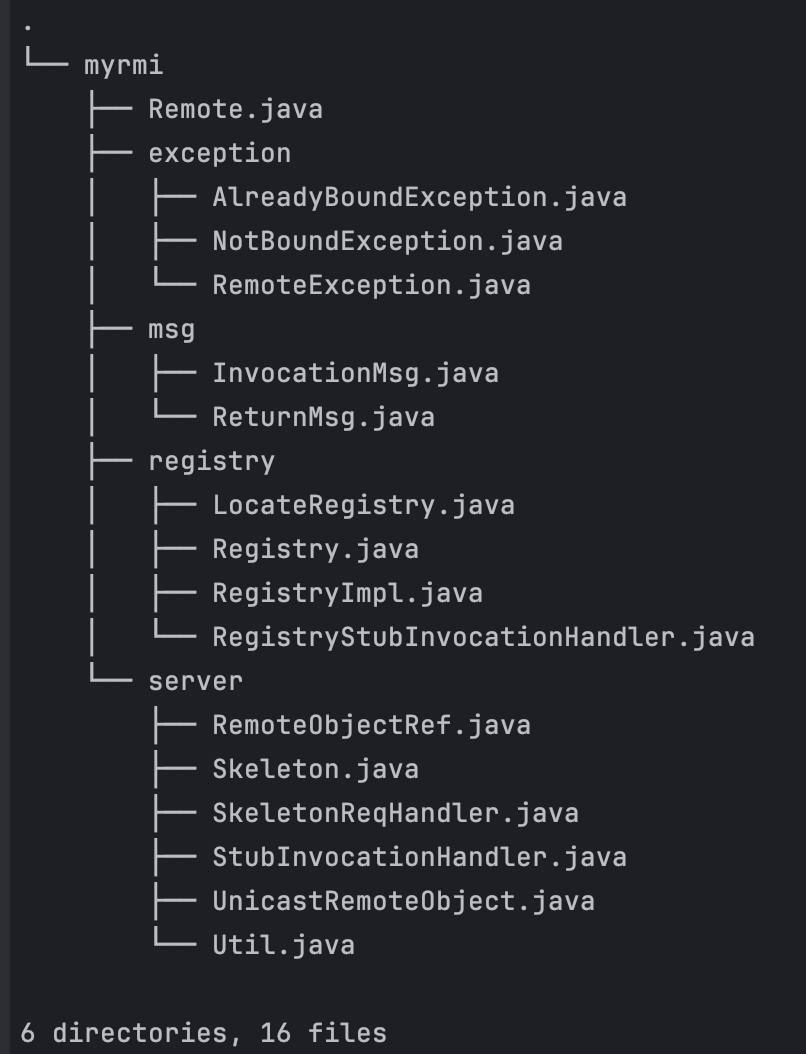
Task: Select RegistryStubInvocationHandler.java file
Action: (x=483, y=637)
